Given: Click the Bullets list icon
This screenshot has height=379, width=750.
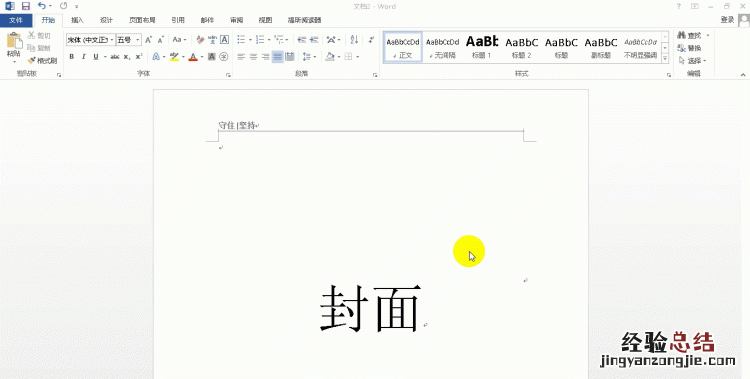Looking at the screenshot, I should coord(241,40).
